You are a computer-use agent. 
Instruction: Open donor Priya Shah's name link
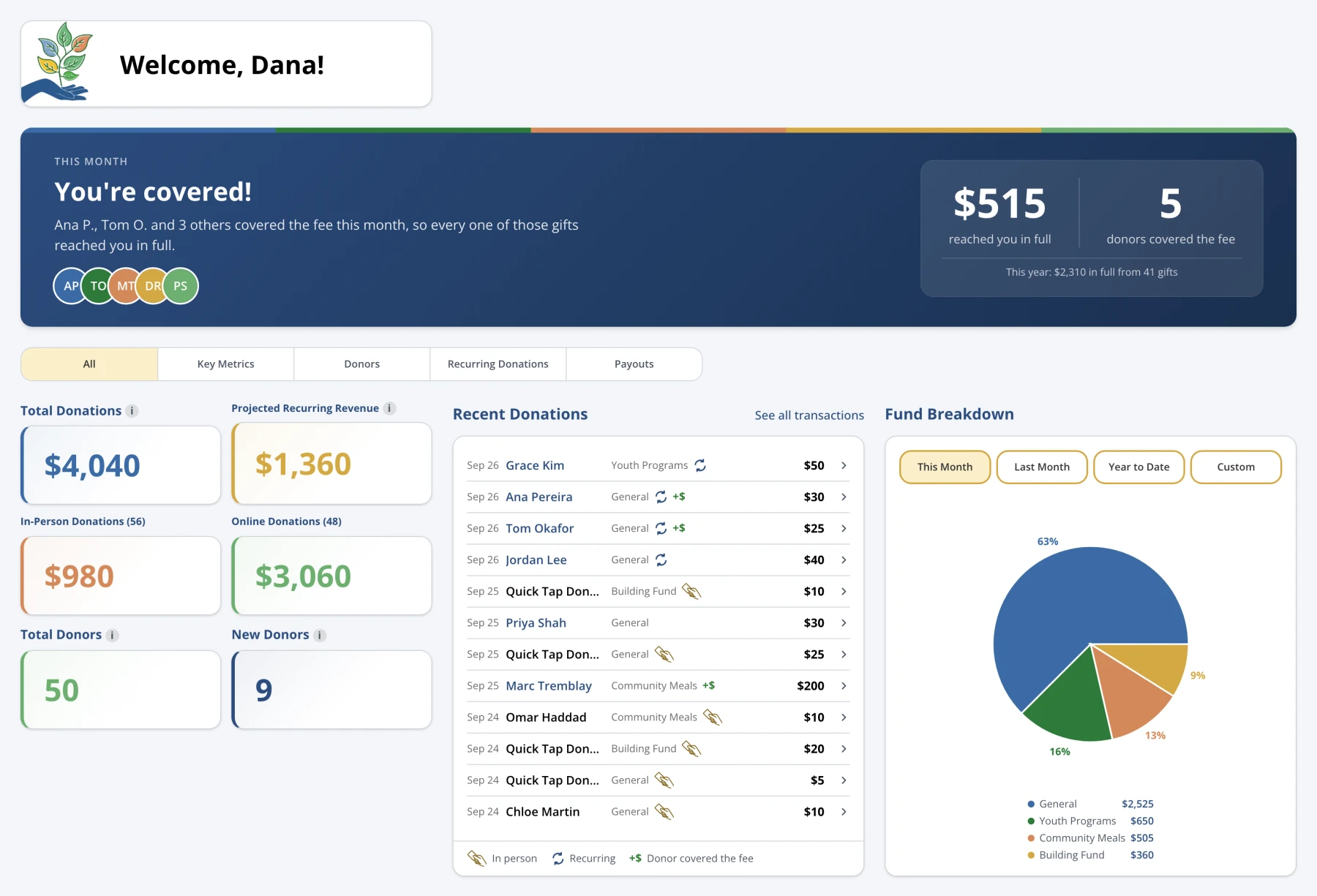pyautogui.click(x=536, y=622)
